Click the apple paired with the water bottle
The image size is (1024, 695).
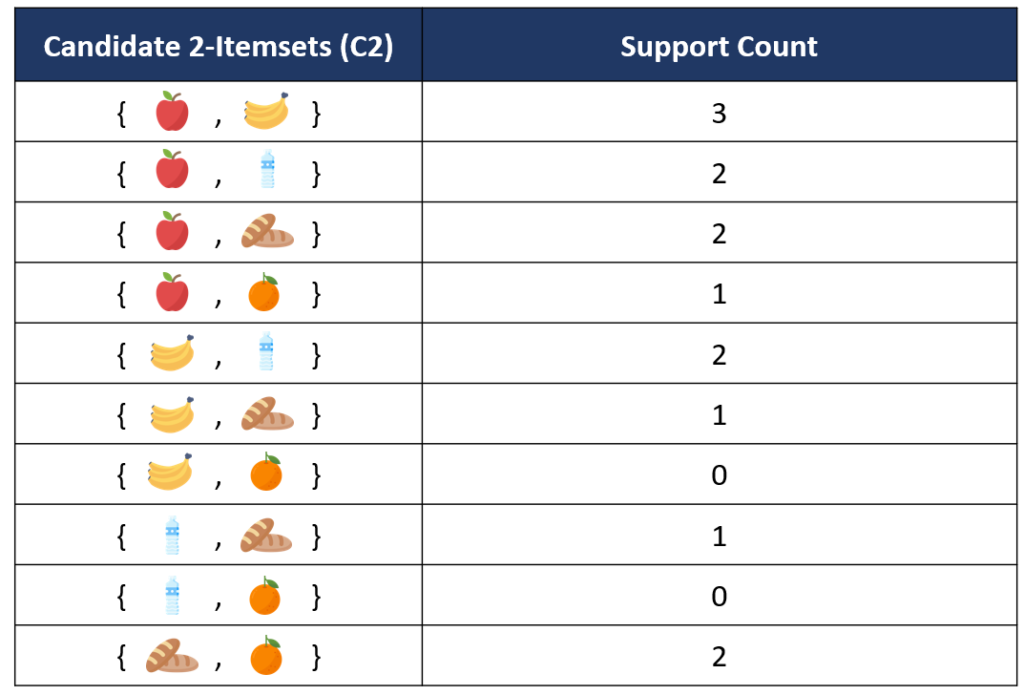coord(172,171)
